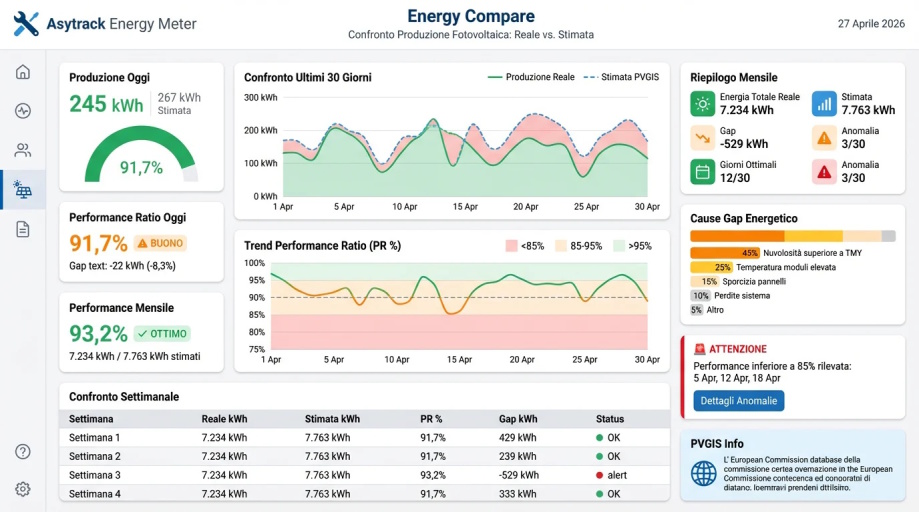Click the Energia Totale Reale sun icon
Screen dimensions: 919x512
point(702,104)
